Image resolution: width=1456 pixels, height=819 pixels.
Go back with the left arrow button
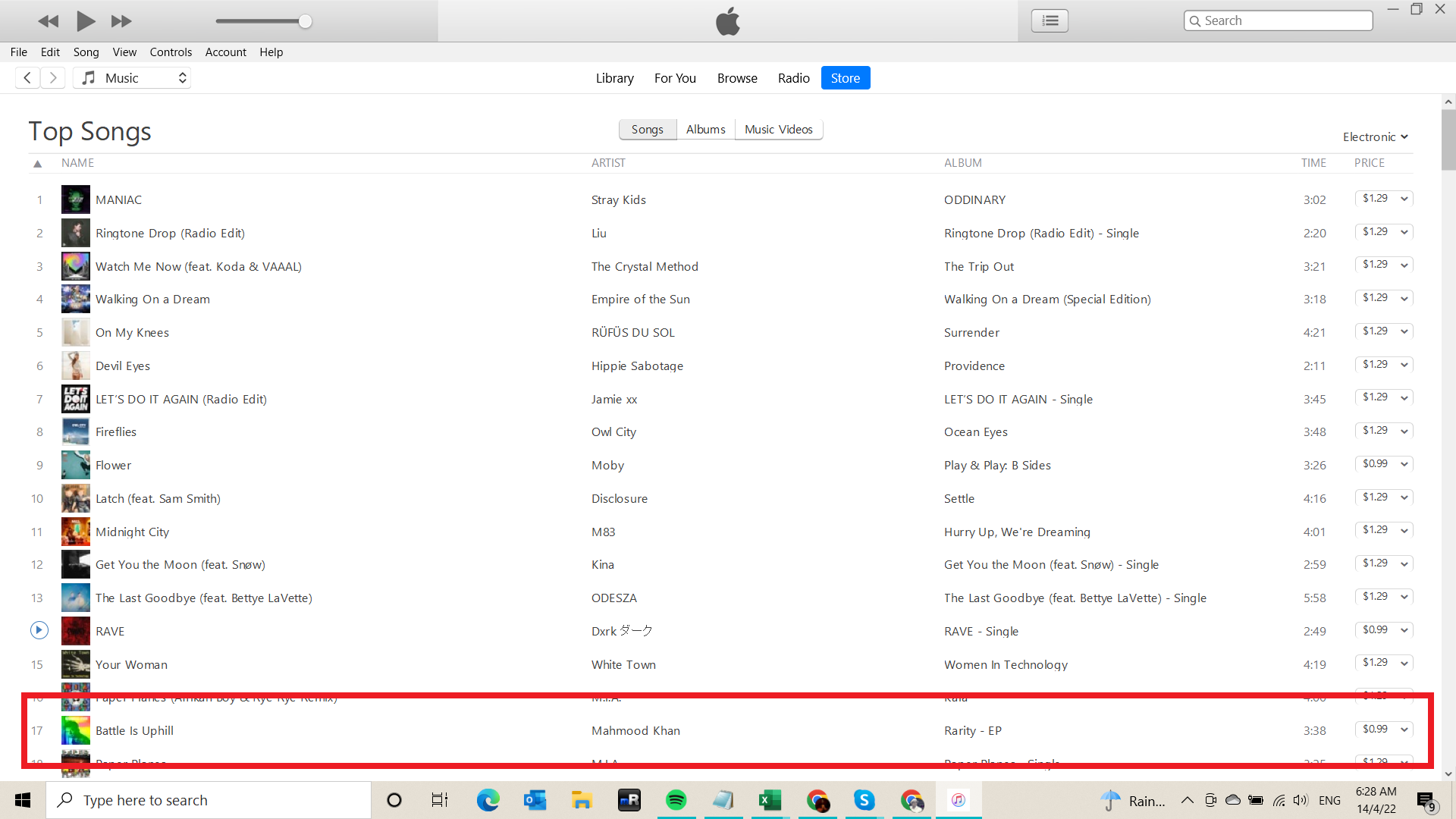(x=27, y=78)
